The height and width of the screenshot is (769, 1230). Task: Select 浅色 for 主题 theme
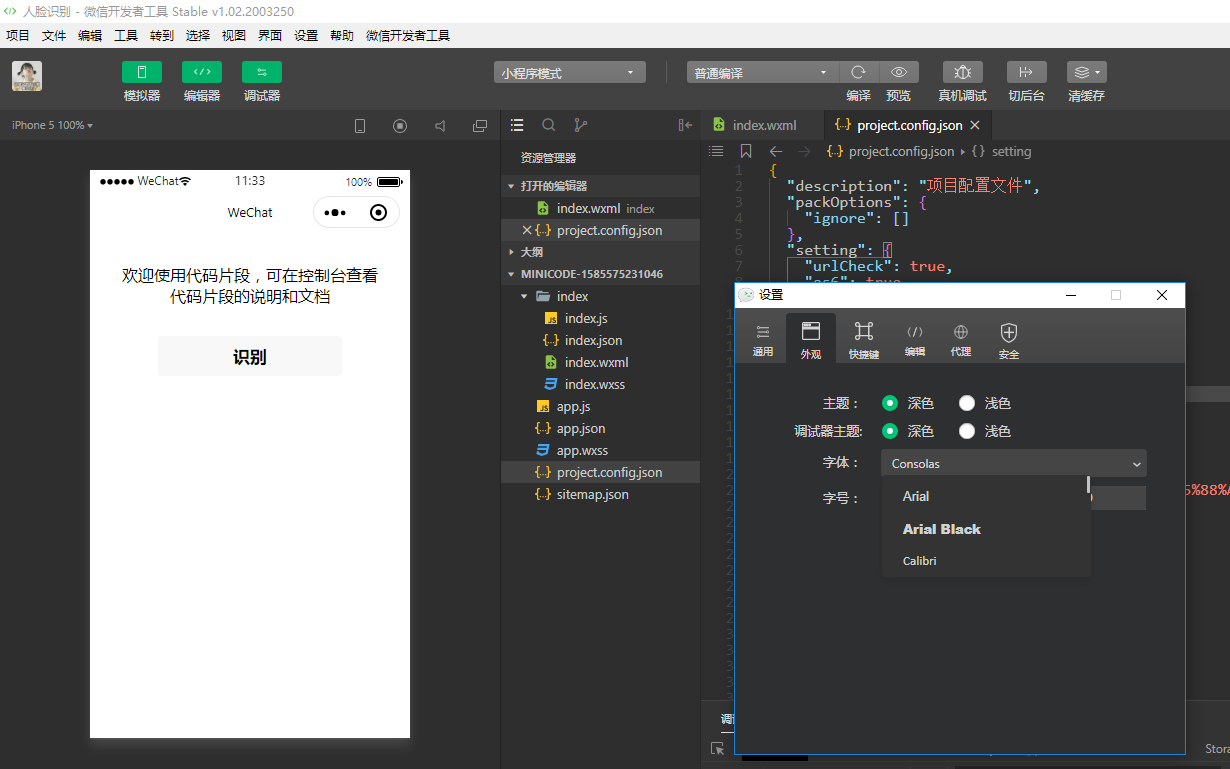tap(967, 403)
